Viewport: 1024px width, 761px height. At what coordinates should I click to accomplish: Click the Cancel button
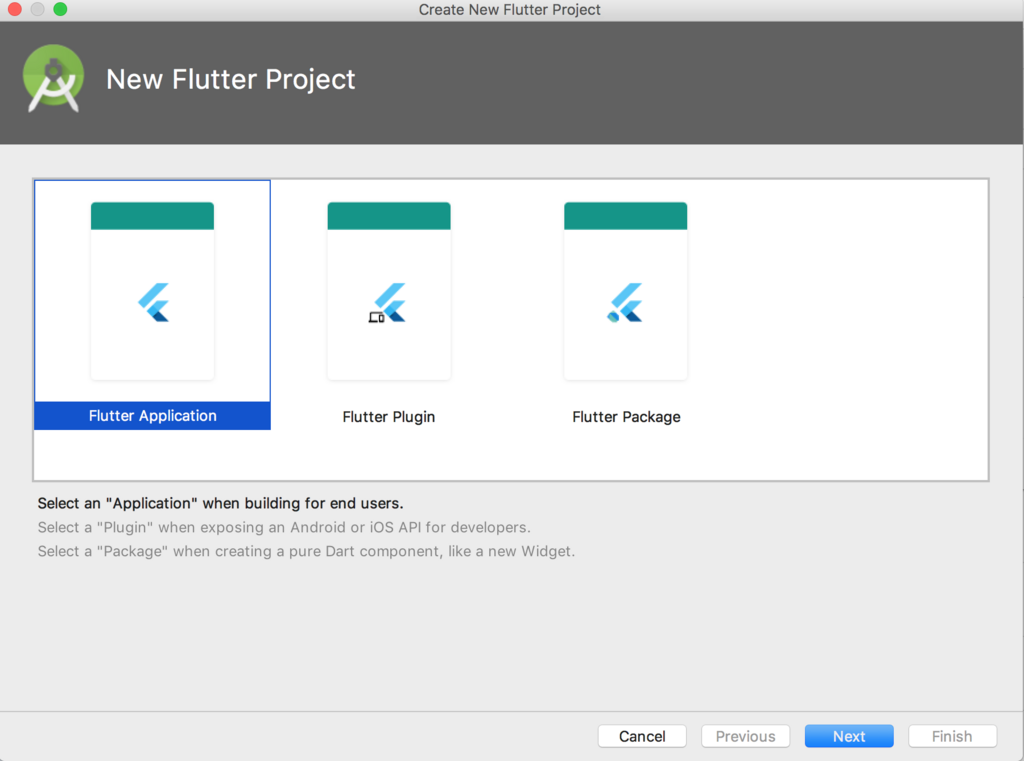point(642,736)
